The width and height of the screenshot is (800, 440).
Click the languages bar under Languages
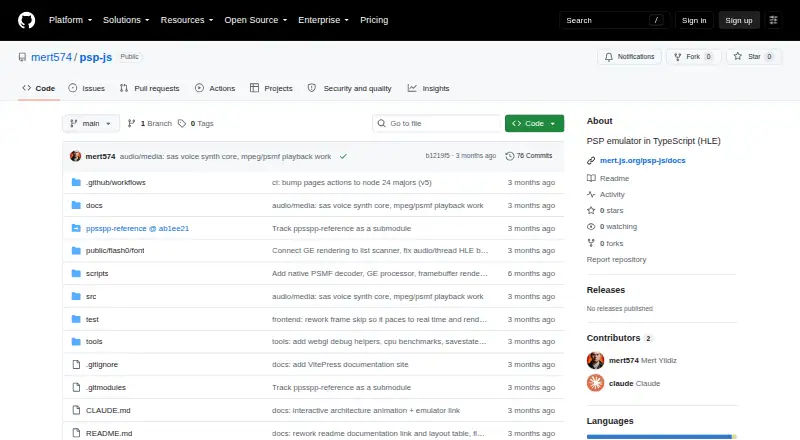coord(662,436)
